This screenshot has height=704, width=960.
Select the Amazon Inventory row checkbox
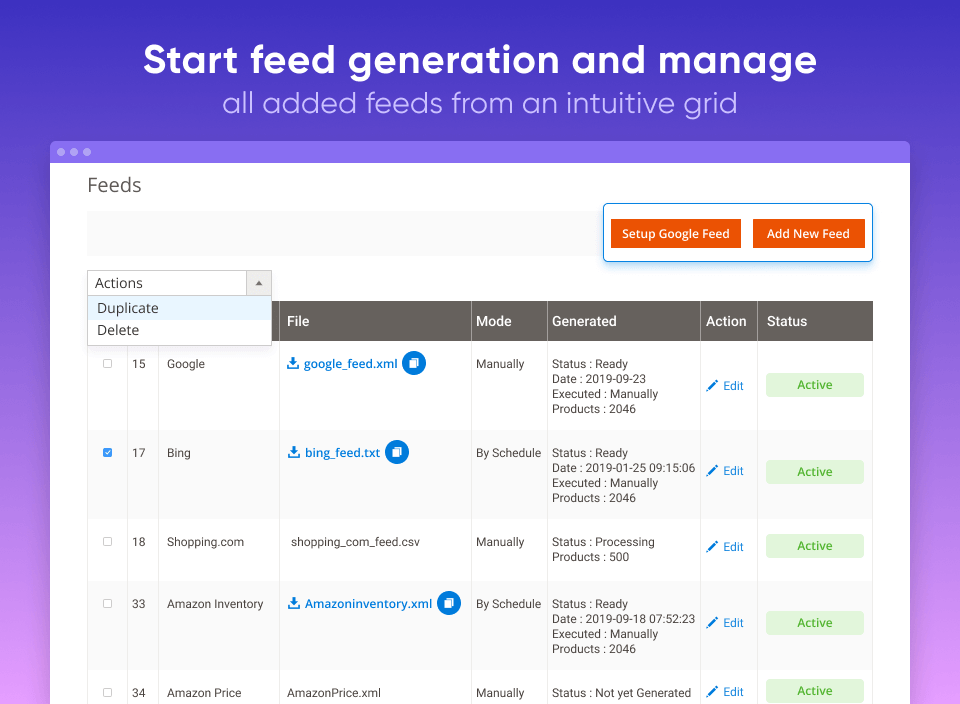[x=107, y=604]
